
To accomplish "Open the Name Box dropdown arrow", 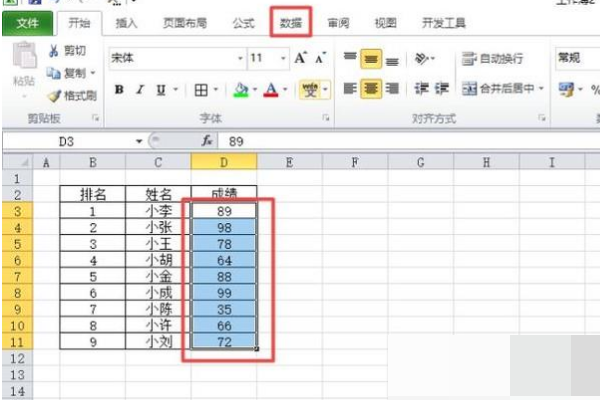I will pos(139,142).
